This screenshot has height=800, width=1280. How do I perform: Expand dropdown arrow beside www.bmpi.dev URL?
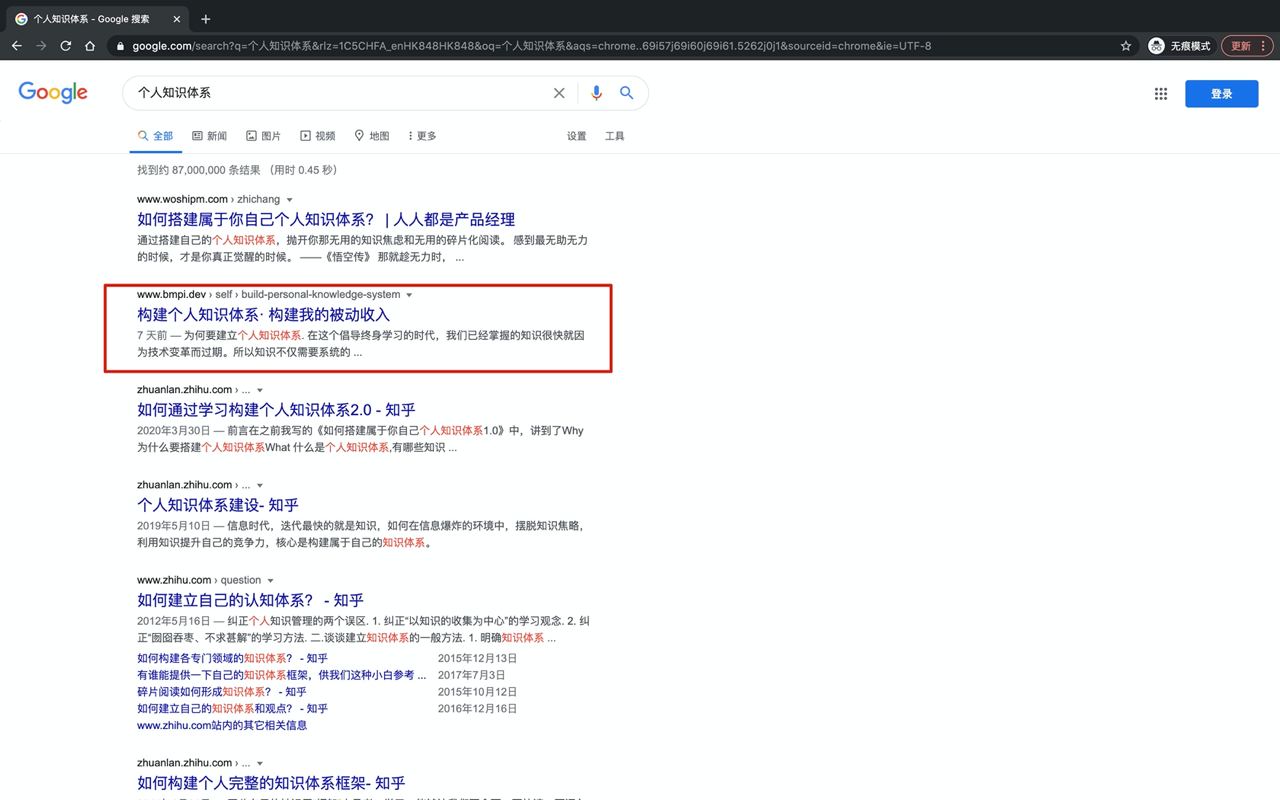(x=409, y=295)
